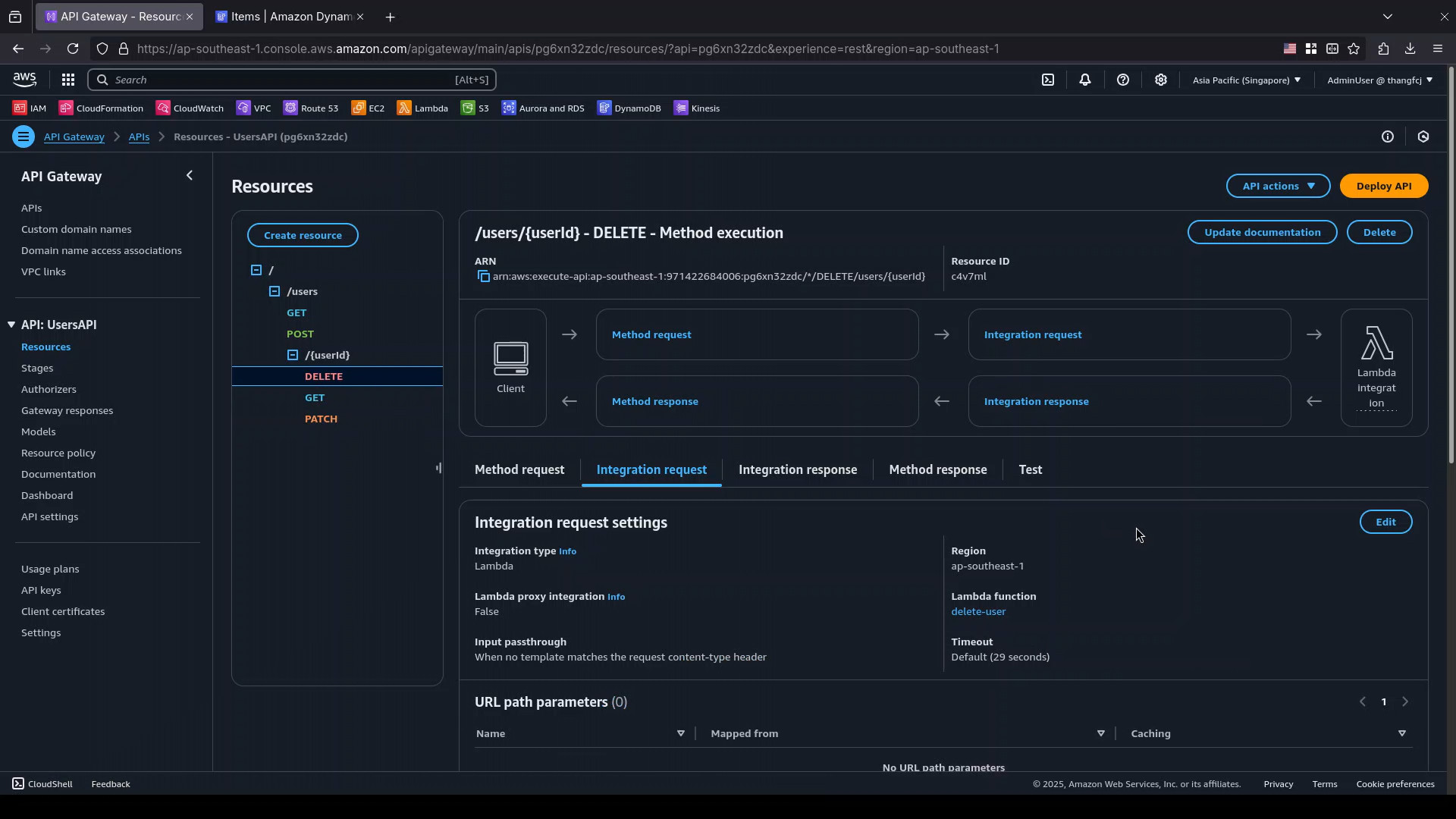Switch to the Method response tab
The height and width of the screenshot is (819, 1456).
click(938, 469)
